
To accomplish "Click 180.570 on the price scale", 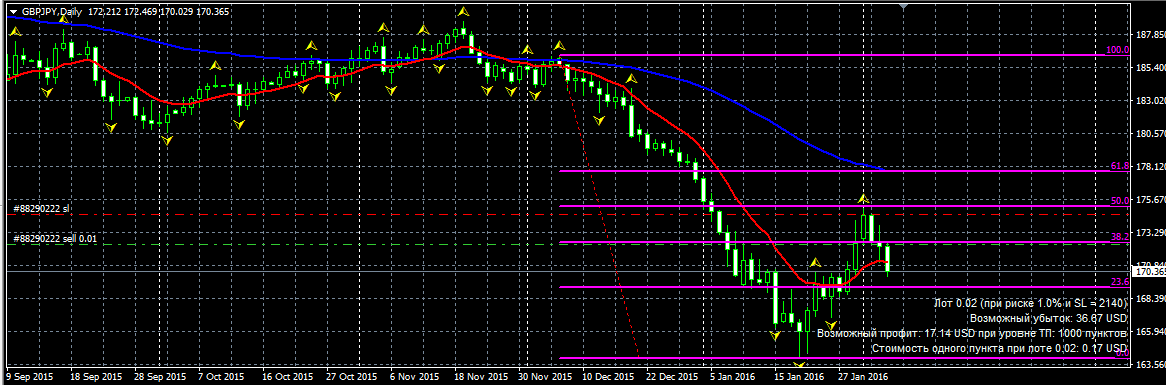I will tap(1150, 134).
